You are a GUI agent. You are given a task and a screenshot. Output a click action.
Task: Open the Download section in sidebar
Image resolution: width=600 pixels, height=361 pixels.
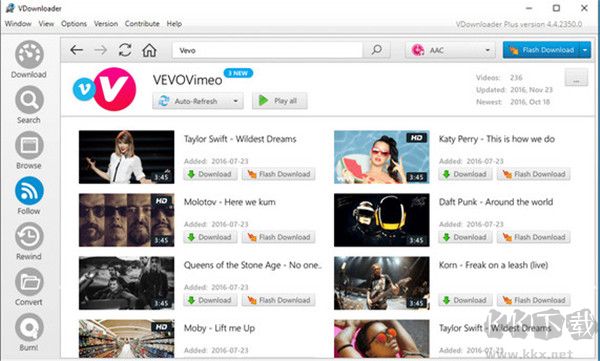click(29, 59)
